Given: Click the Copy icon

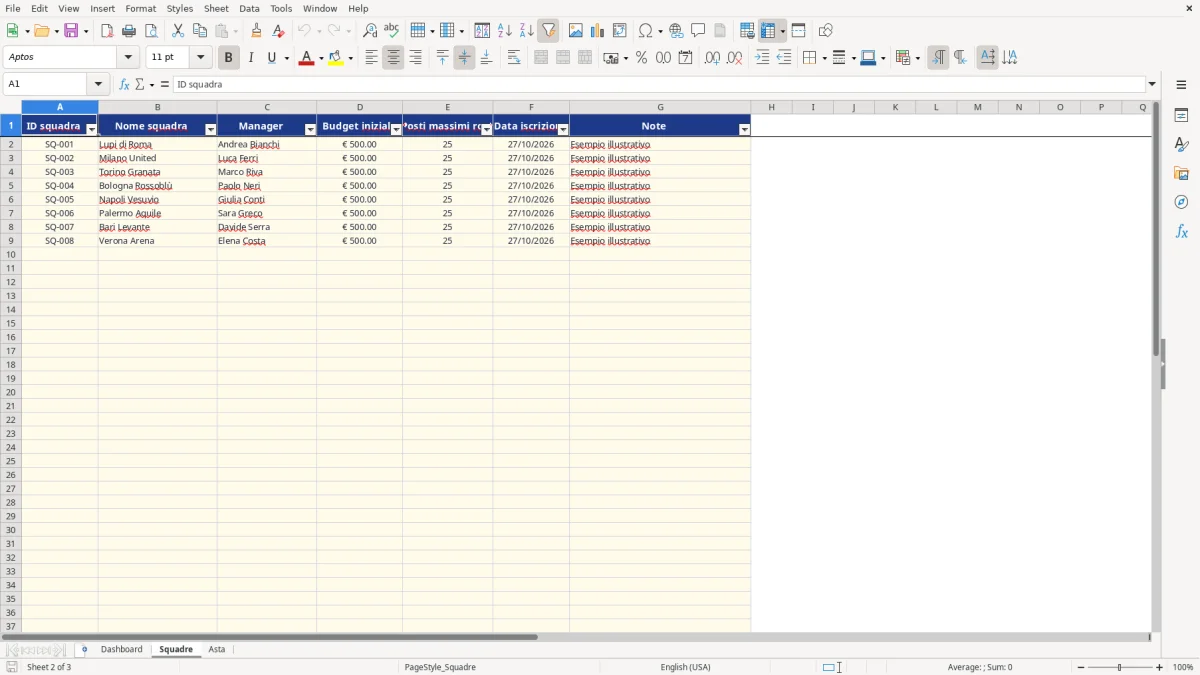Looking at the screenshot, I should click(200, 31).
